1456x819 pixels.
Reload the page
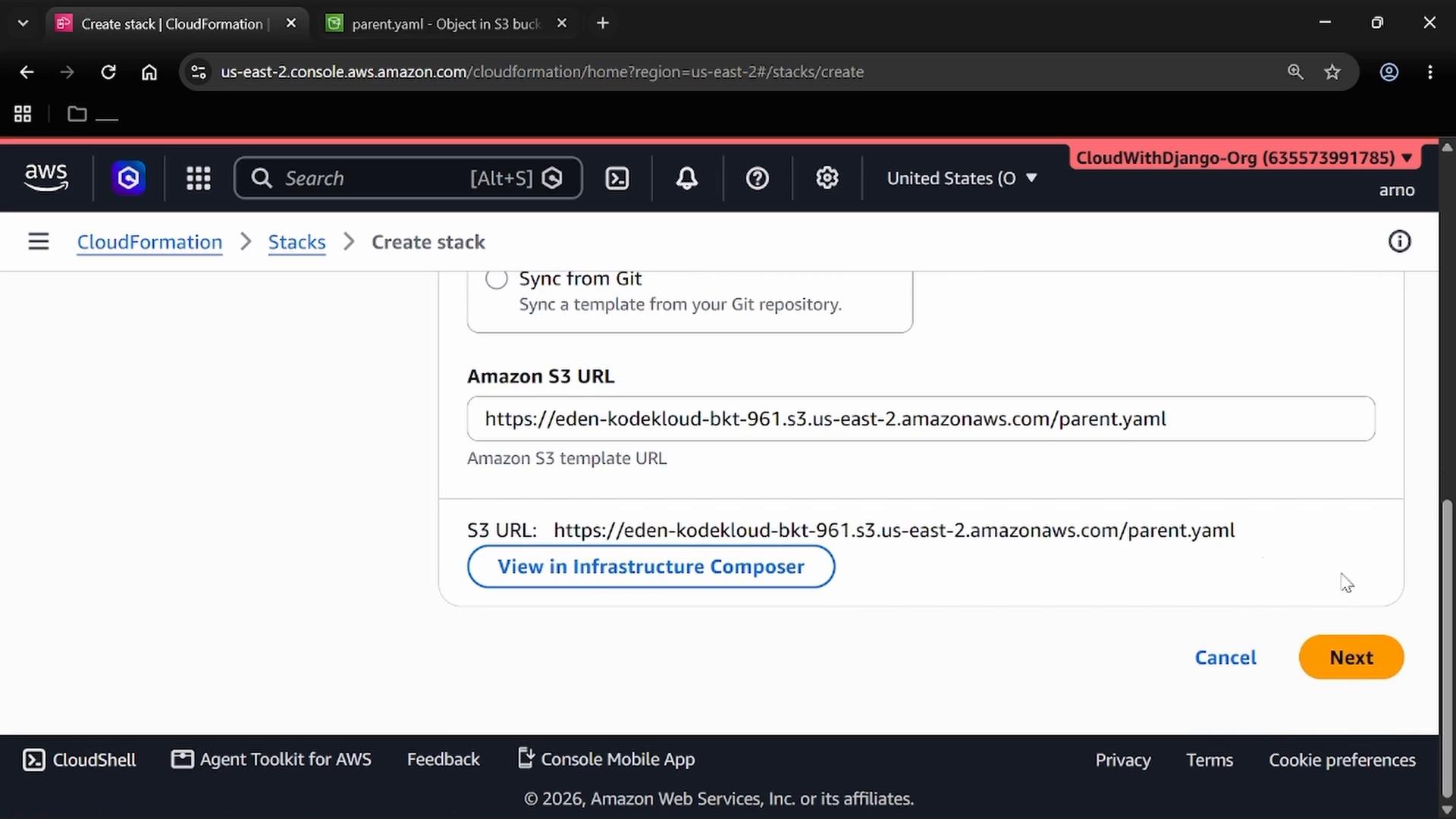pyautogui.click(x=108, y=72)
